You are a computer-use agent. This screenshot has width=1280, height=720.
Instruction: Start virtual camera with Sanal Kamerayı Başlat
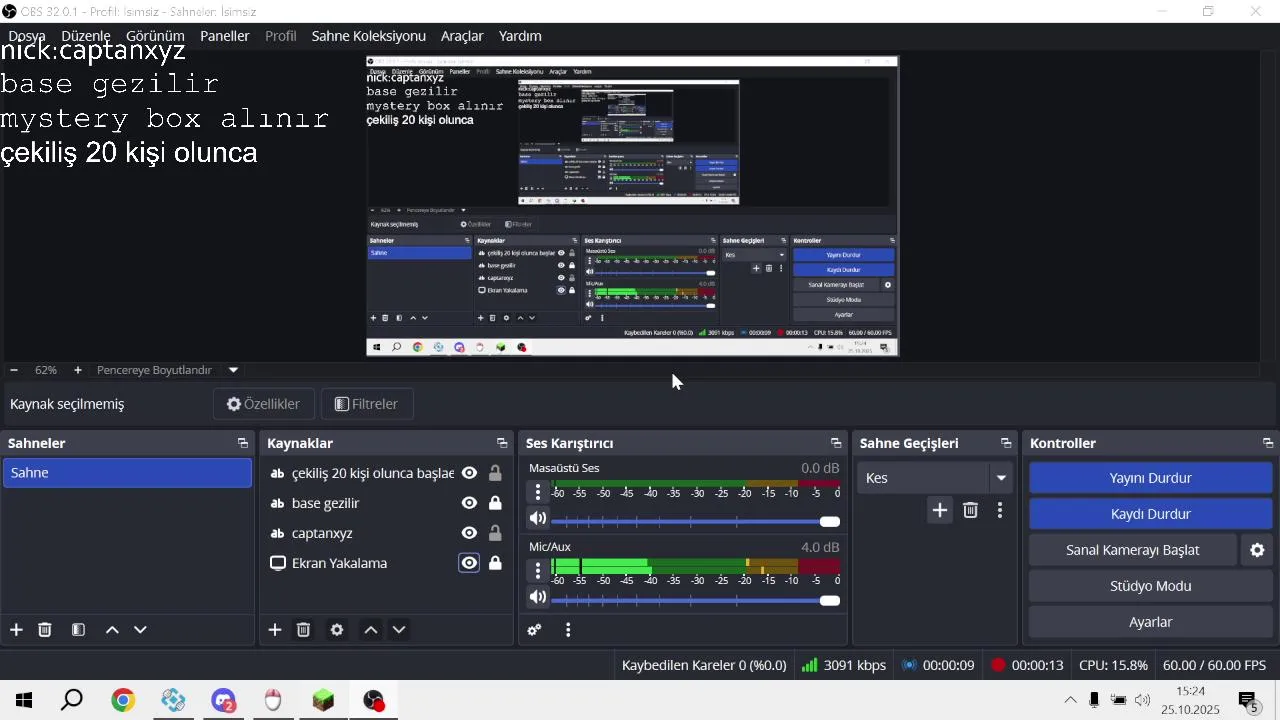[x=1133, y=550]
